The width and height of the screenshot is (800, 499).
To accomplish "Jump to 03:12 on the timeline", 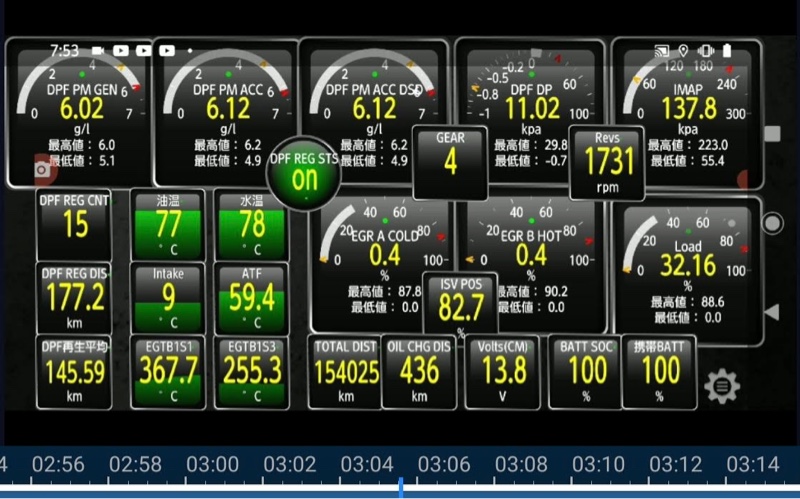I will click(x=676, y=464).
